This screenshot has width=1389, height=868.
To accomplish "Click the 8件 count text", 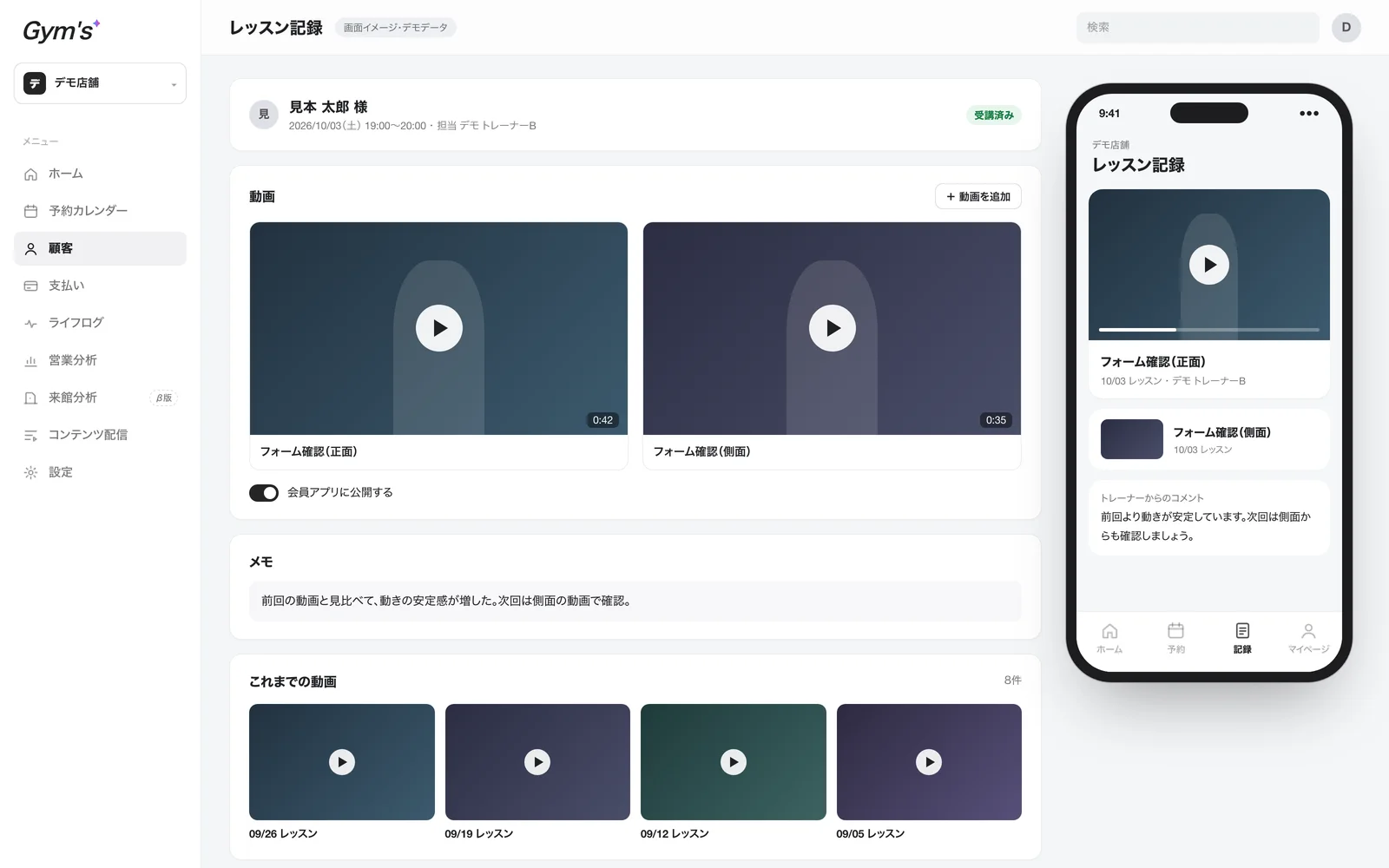I will pos(1012,681).
